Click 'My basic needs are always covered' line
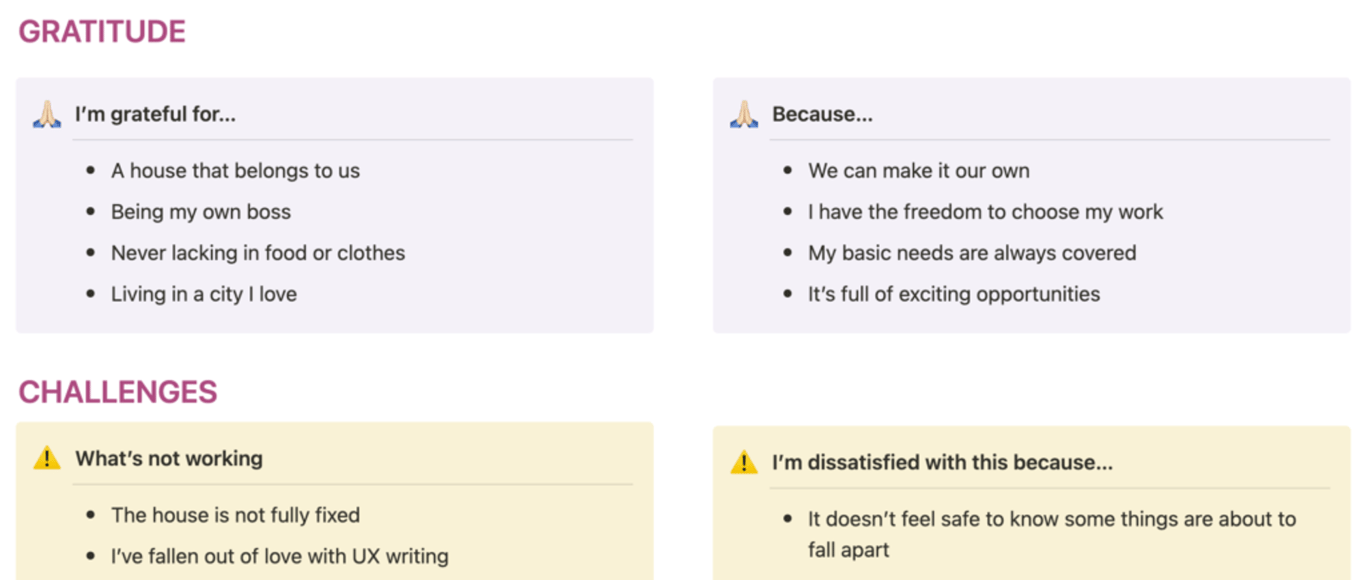The image size is (1366, 580). click(x=972, y=253)
